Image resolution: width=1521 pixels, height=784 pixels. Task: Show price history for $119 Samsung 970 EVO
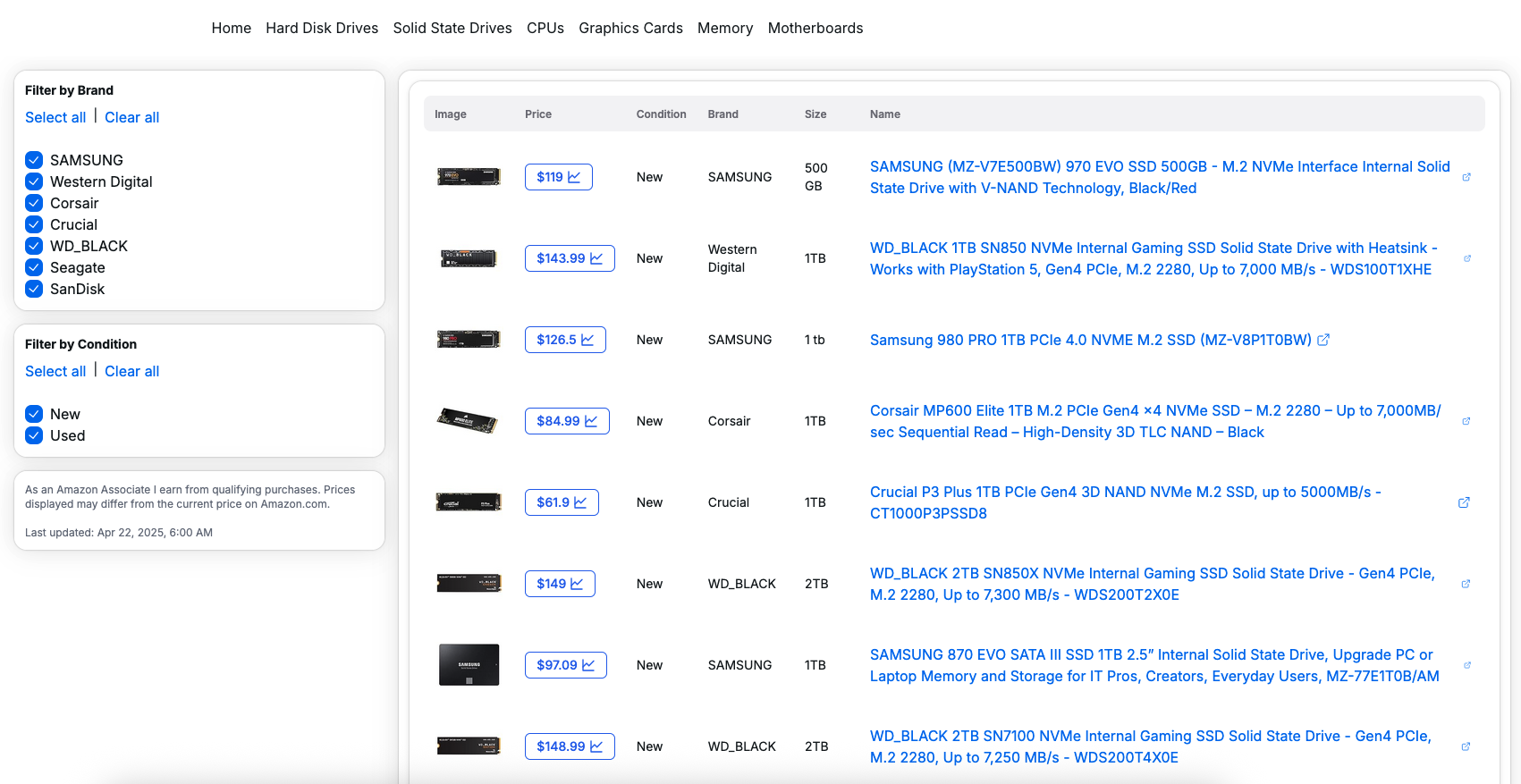click(x=559, y=177)
